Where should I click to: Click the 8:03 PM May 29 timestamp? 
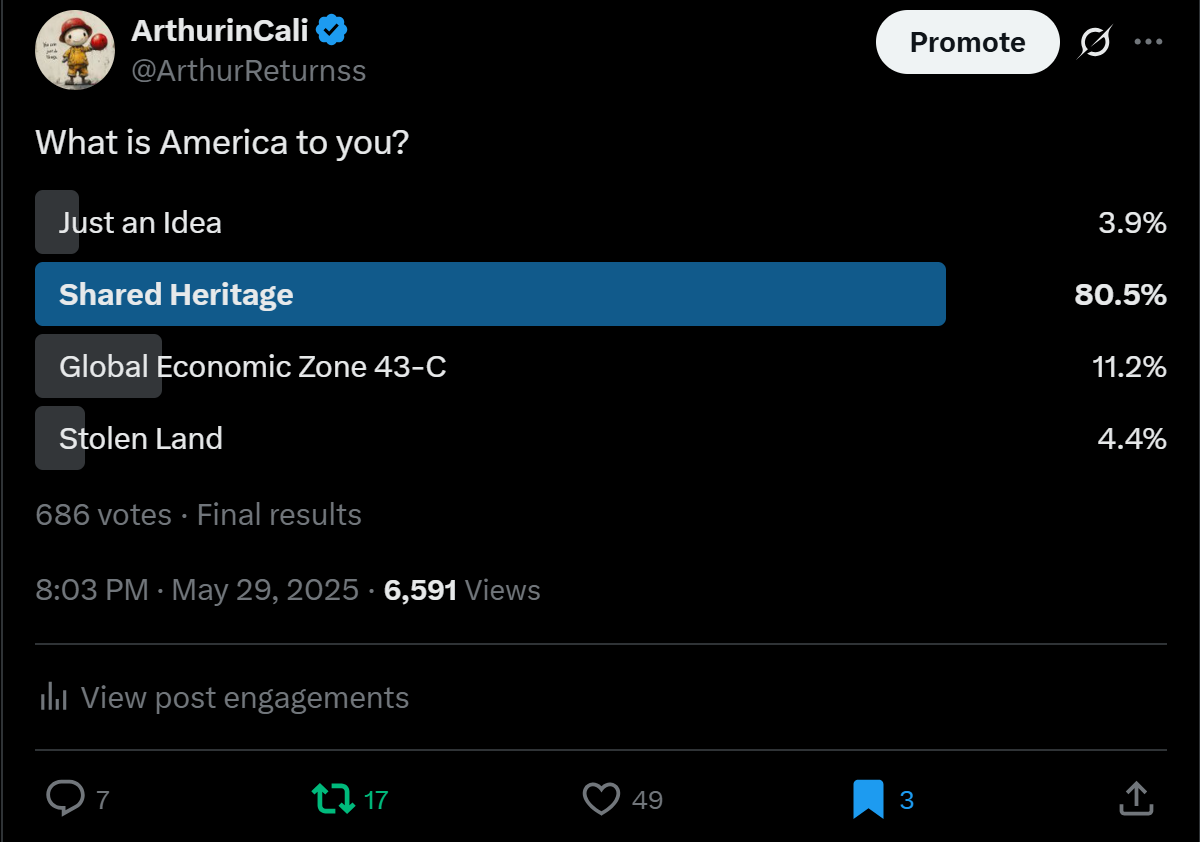tap(197, 590)
